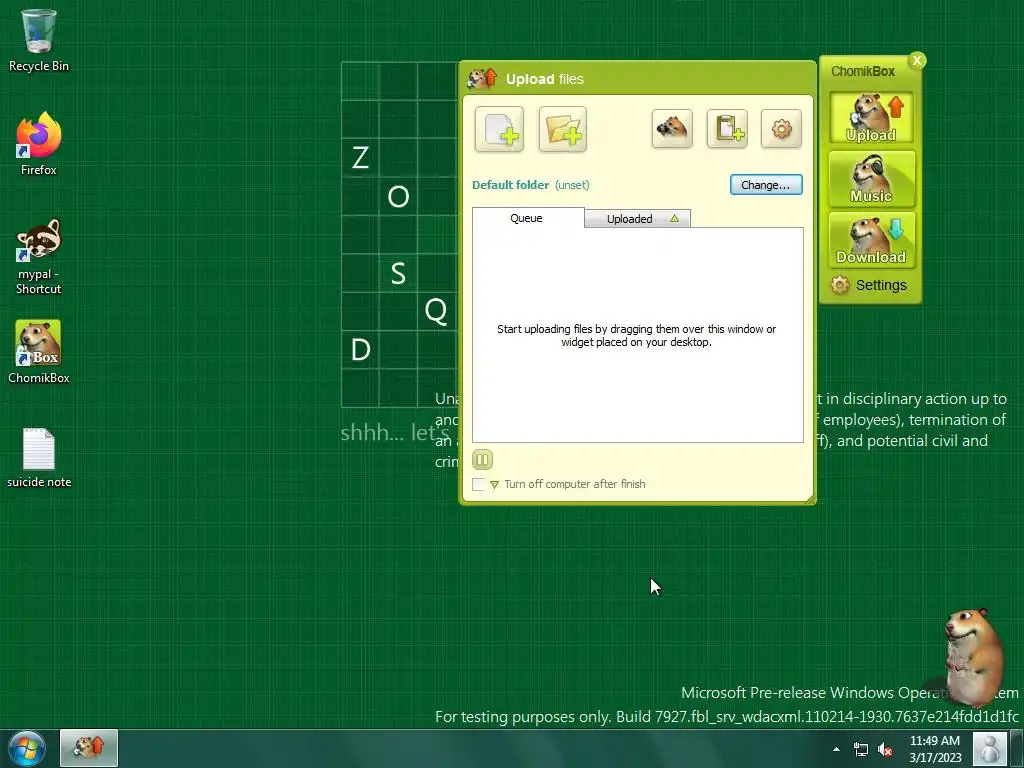Click the muted volume tray icon
The height and width of the screenshot is (768, 1024).
(885, 749)
